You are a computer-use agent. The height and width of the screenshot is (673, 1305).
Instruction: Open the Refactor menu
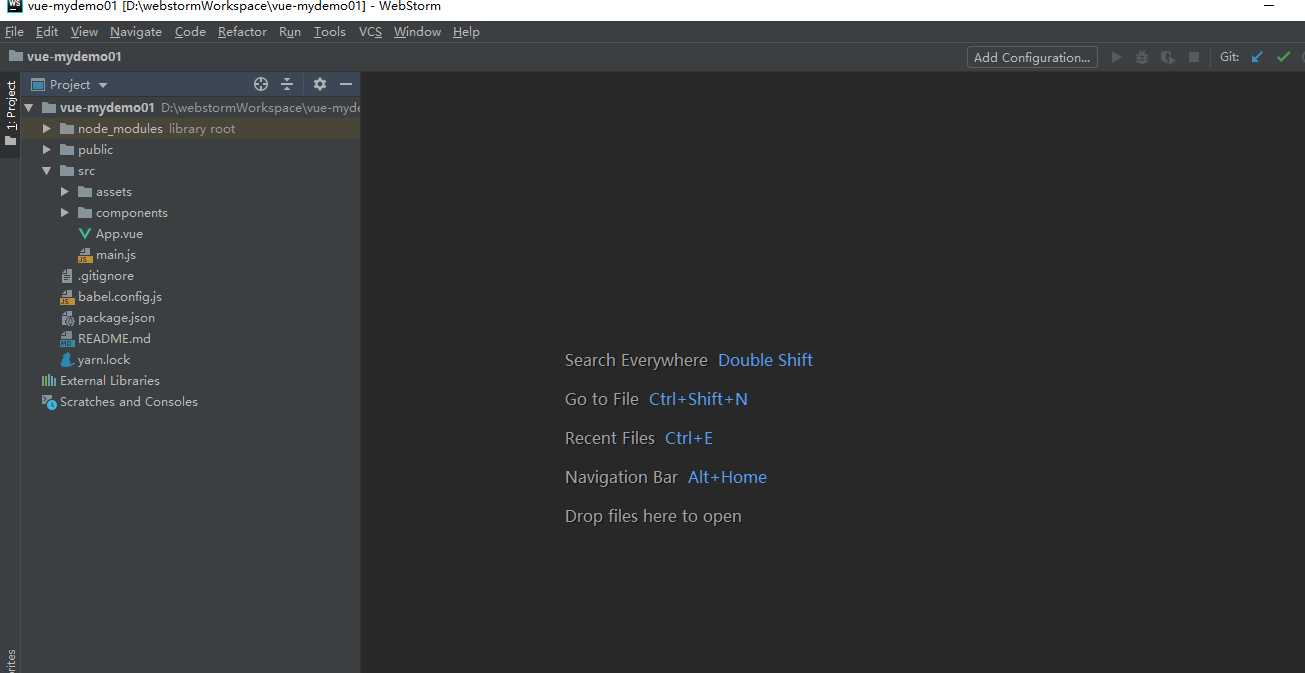[242, 32]
